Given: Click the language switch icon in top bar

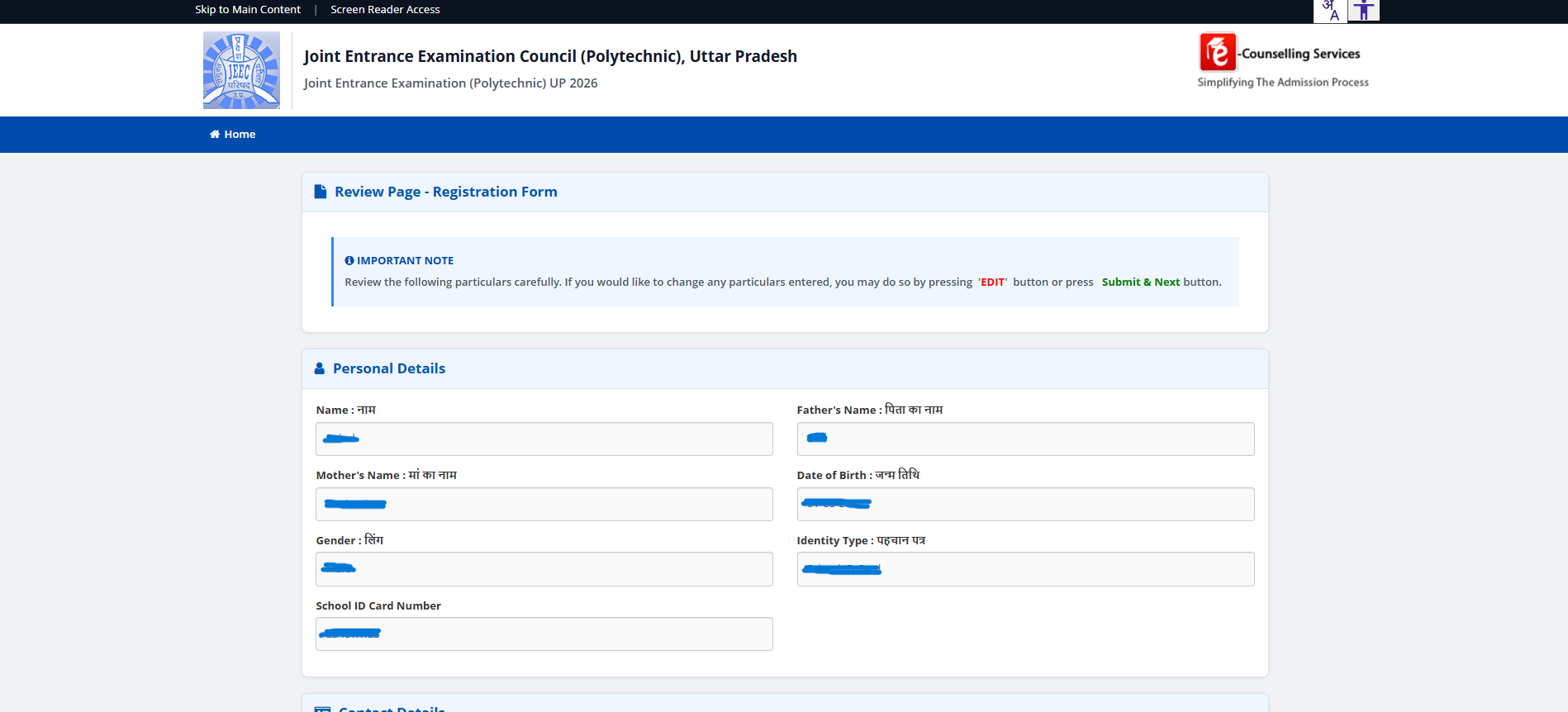Looking at the screenshot, I should tap(1330, 11).
